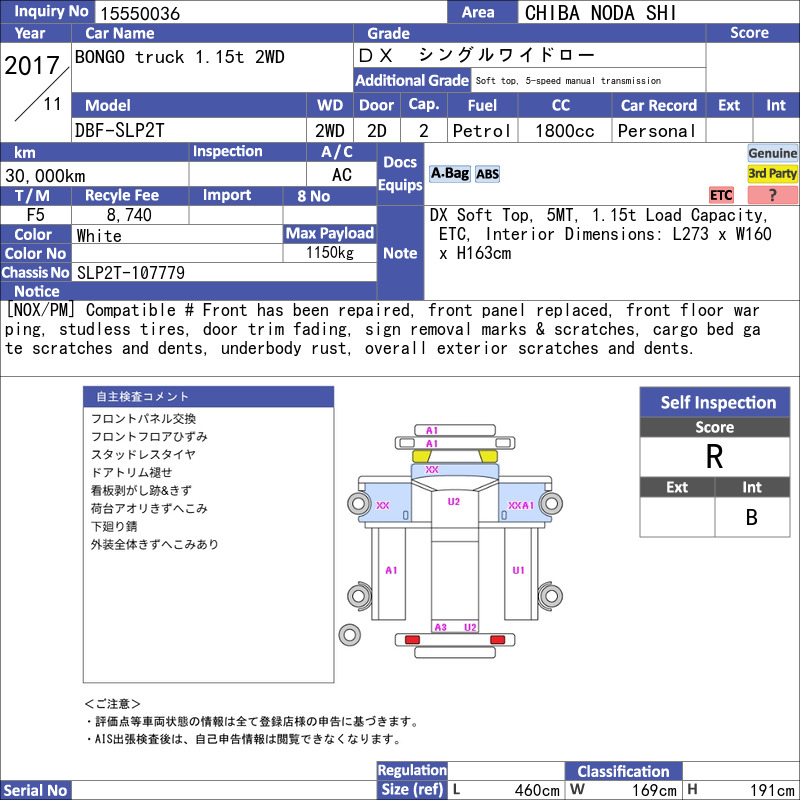Click the front right wheel on diagram
Viewport: 800px width, 800px height.
(551, 504)
